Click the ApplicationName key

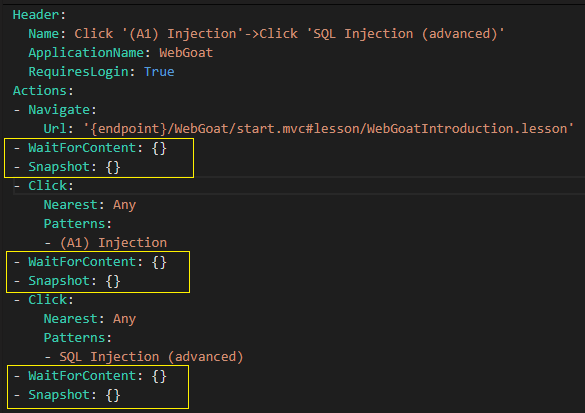[x=86, y=53]
